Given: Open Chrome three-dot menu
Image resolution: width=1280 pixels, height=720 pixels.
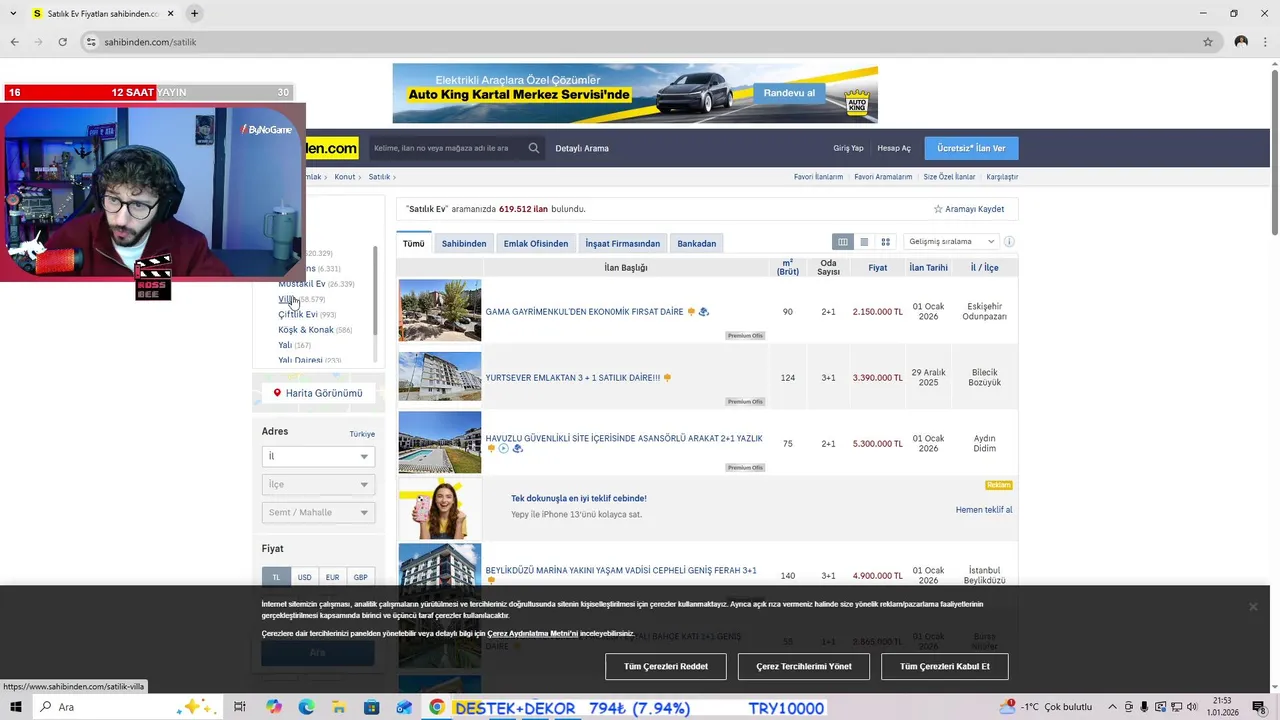Looking at the screenshot, I should [x=1265, y=42].
